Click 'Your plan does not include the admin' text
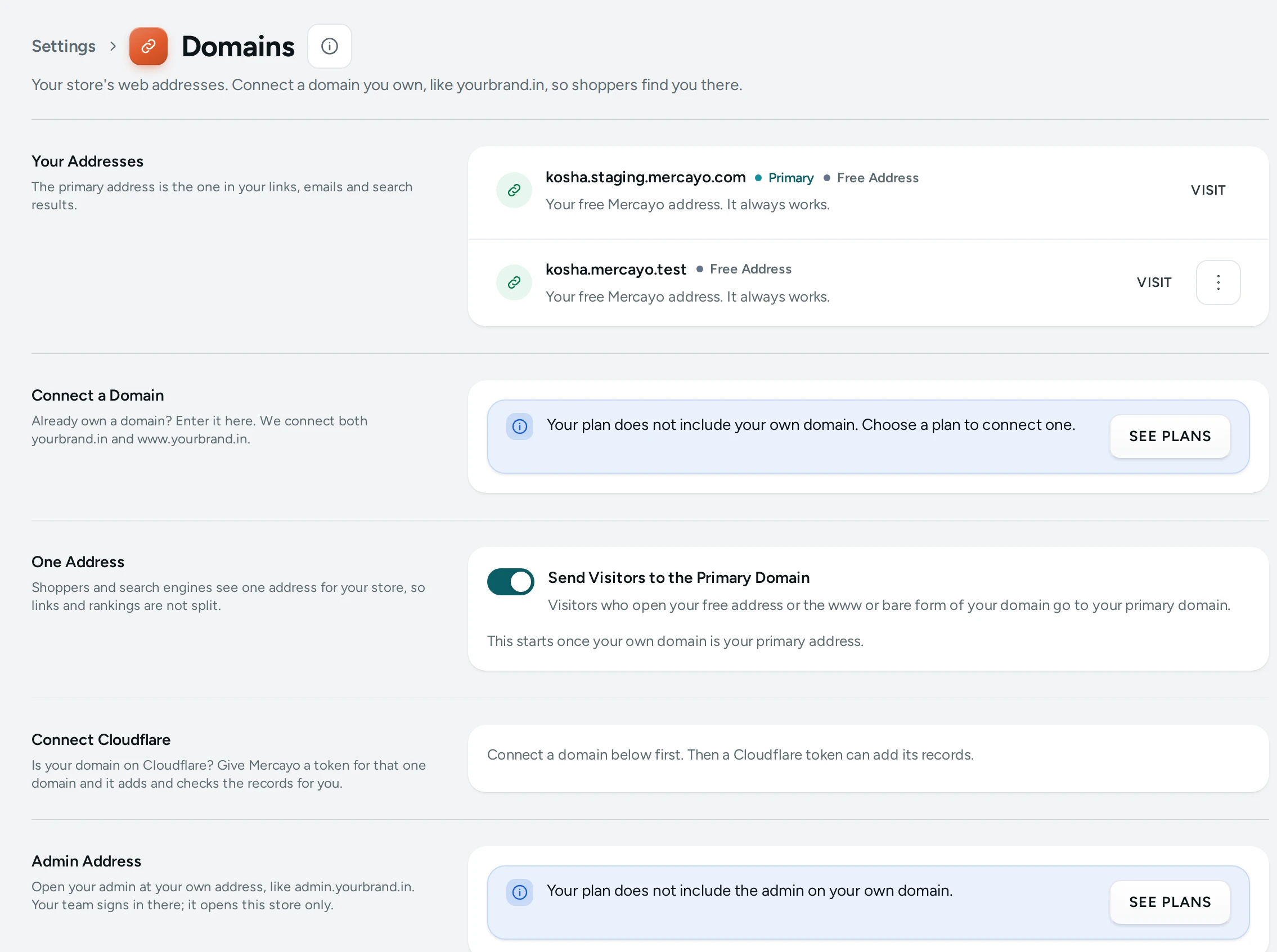 tap(749, 890)
